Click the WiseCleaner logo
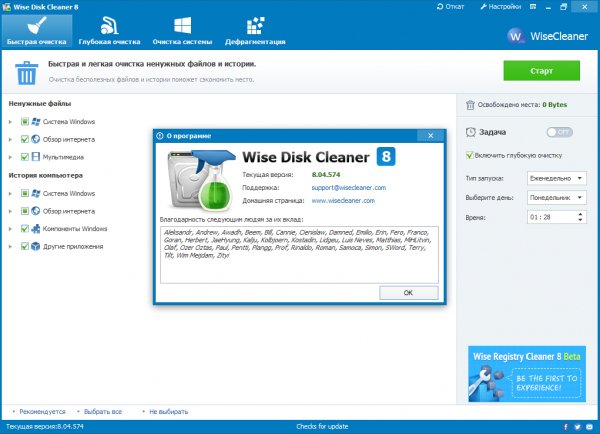This screenshot has height=434, width=600. click(x=548, y=36)
